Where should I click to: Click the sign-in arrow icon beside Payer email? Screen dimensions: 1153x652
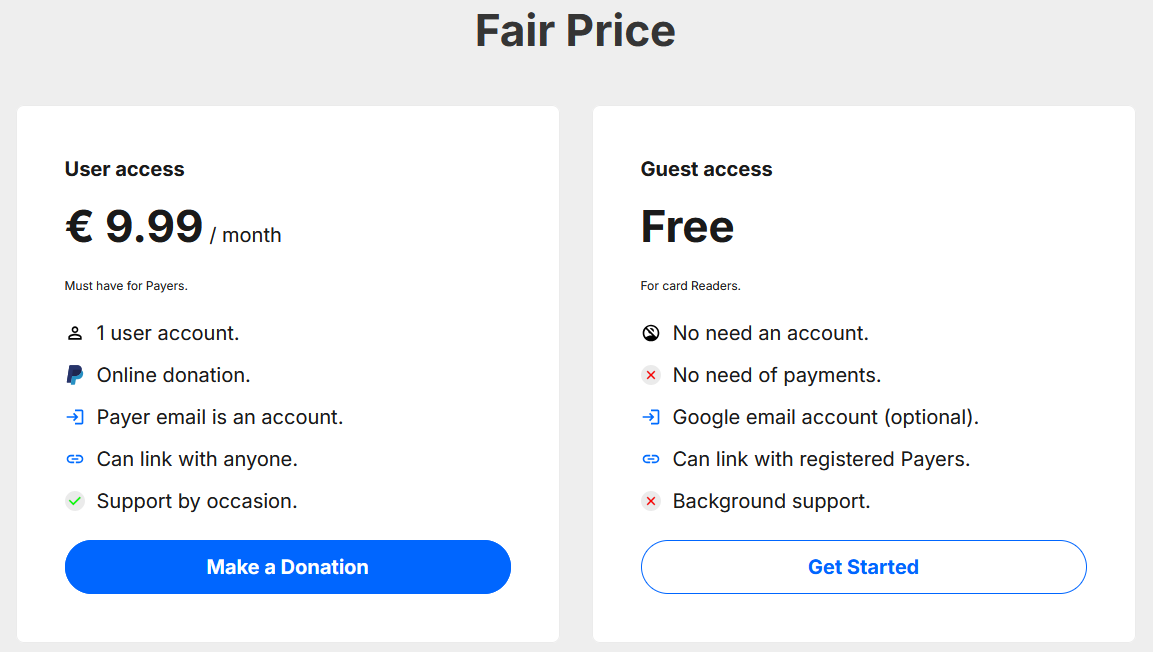pos(74,417)
